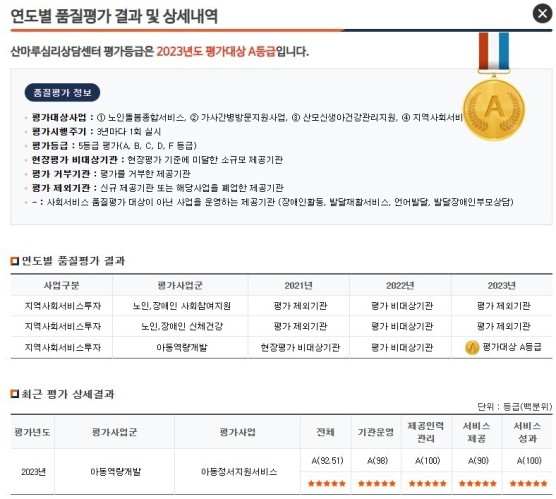The image size is (556, 499).
Task: Select the 평가사업군 header in yearly table
Action: click(180, 285)
